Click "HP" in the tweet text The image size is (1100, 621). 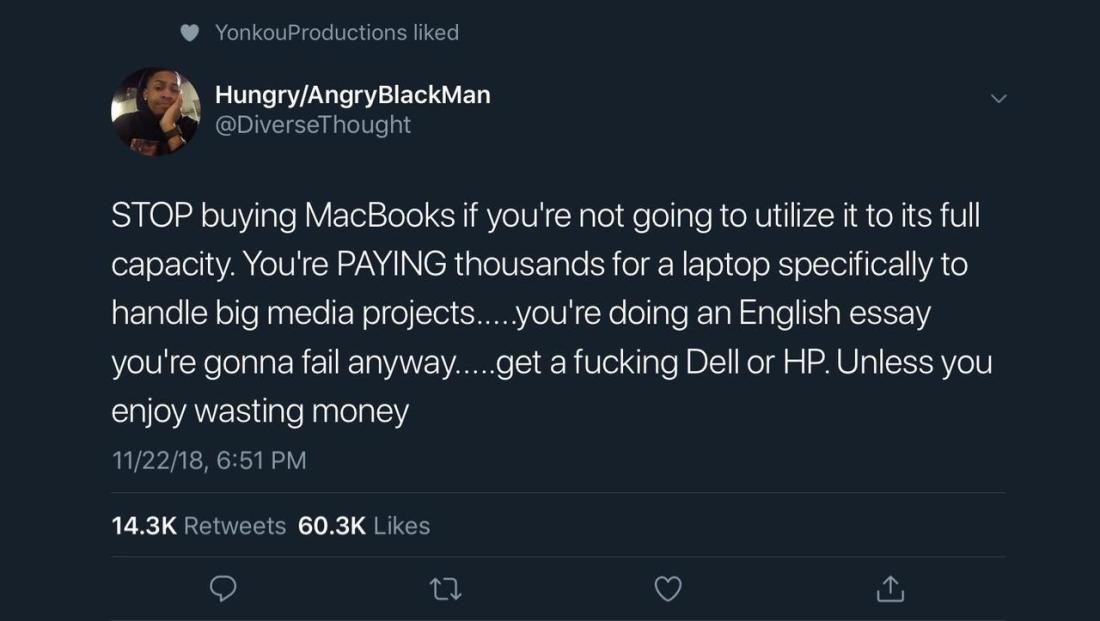805,362
